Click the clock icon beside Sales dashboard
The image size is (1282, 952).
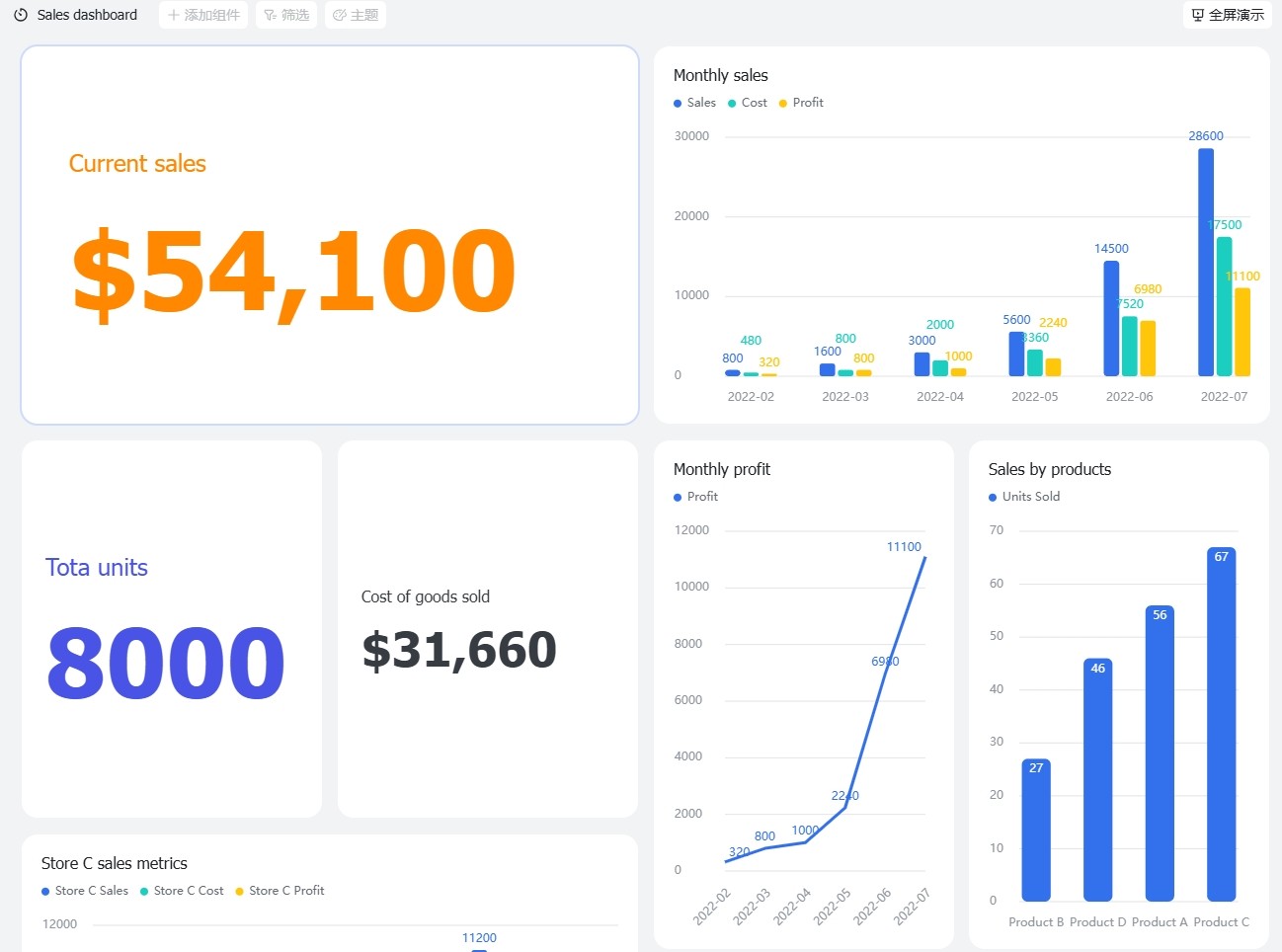pos(21,15)
